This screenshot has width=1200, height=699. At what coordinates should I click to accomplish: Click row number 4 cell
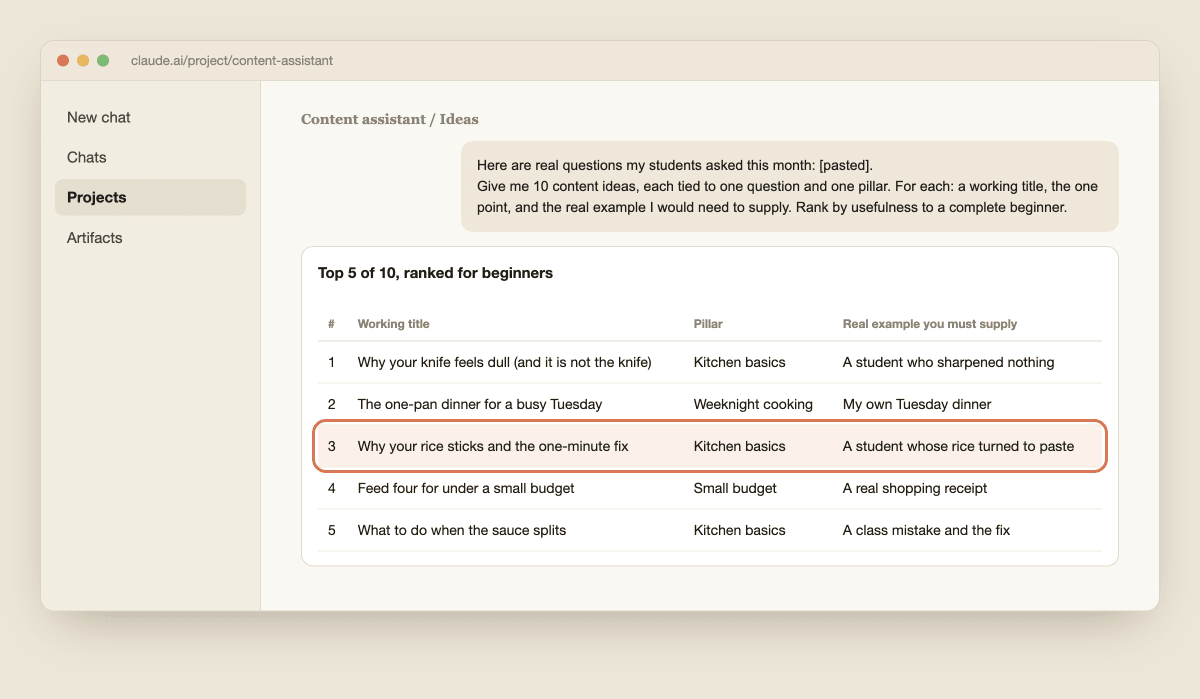(x=332, y=488)
